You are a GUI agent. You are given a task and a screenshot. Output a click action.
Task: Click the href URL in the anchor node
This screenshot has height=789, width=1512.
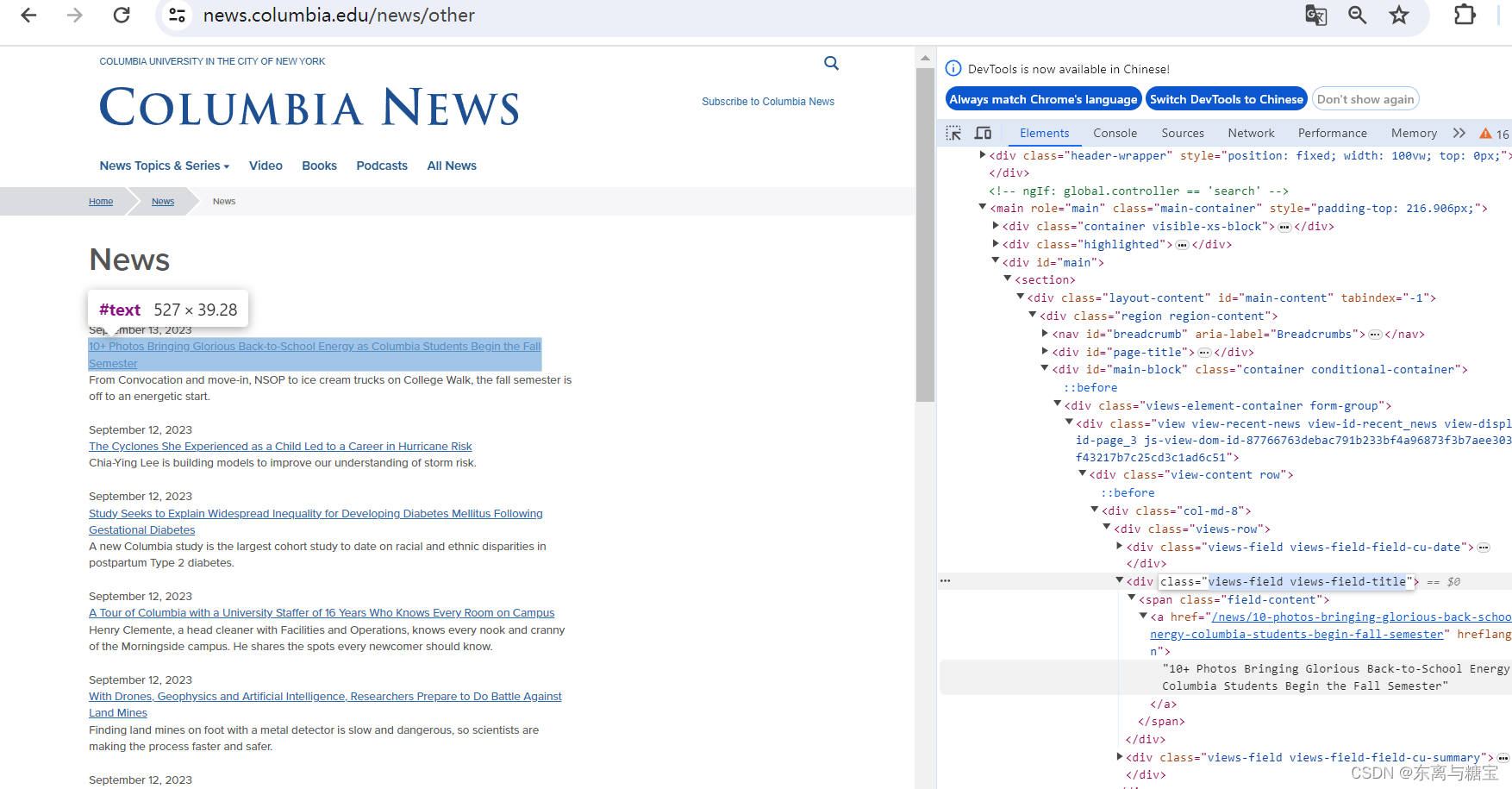[1330, 625]
